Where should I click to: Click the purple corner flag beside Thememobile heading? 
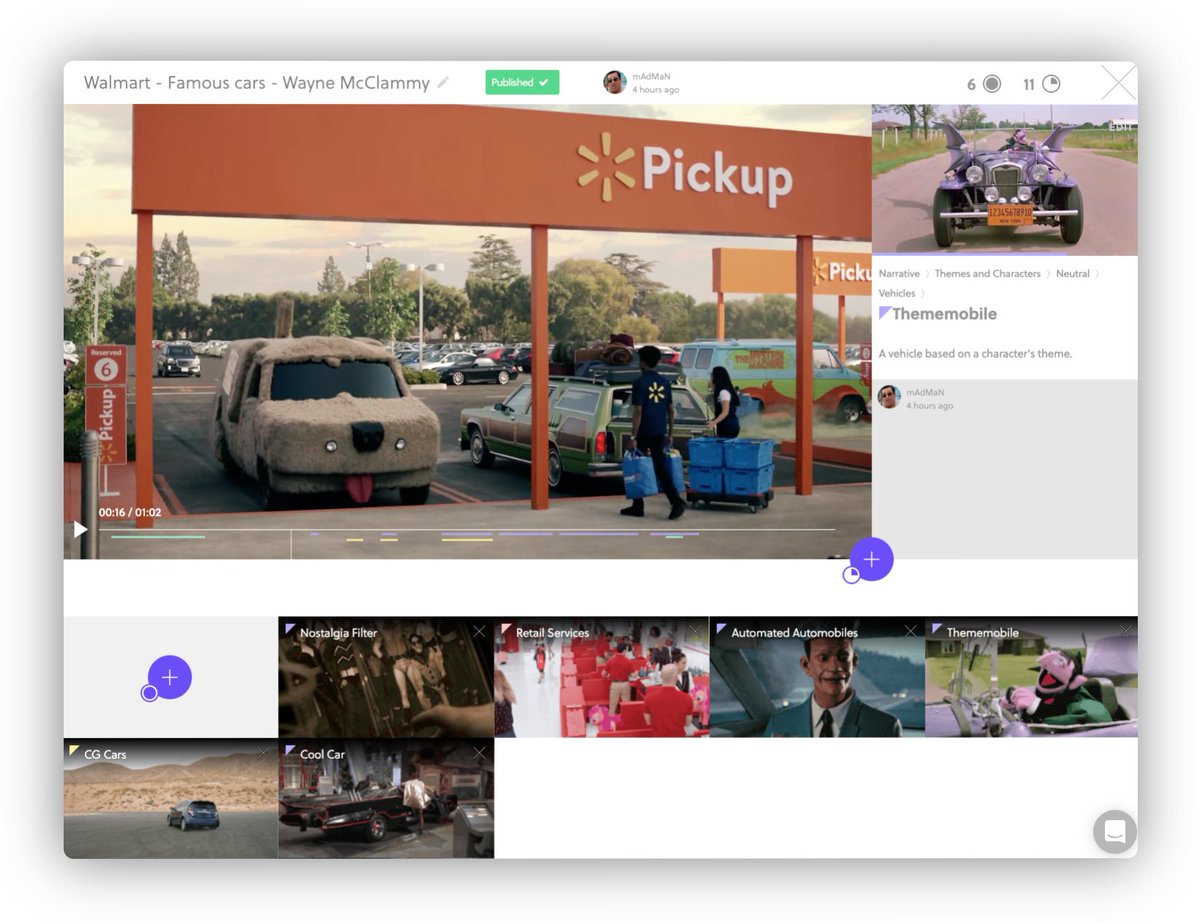click(884, 313)
